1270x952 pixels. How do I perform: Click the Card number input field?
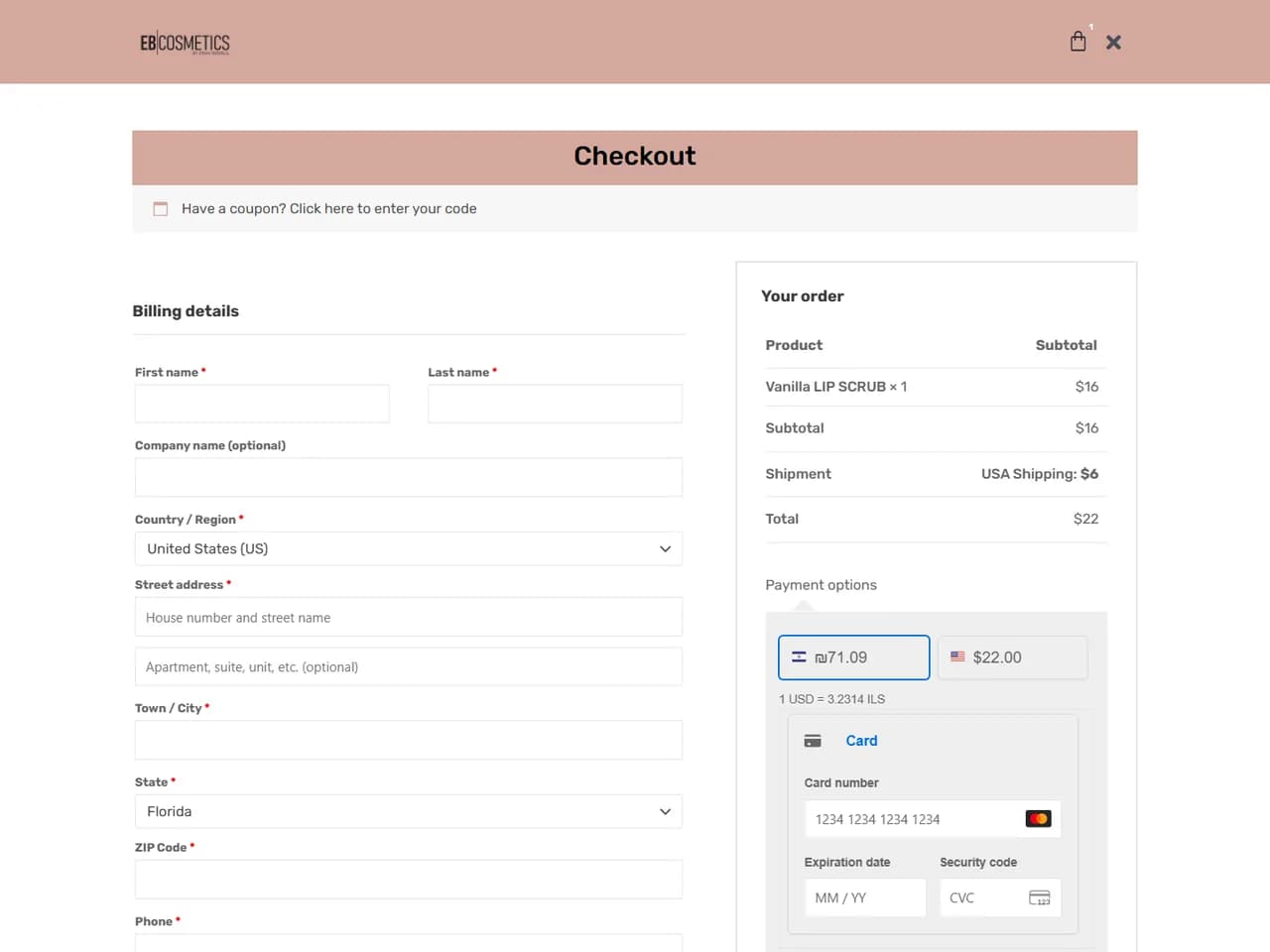pyautogui.click(x=933, y=819)
